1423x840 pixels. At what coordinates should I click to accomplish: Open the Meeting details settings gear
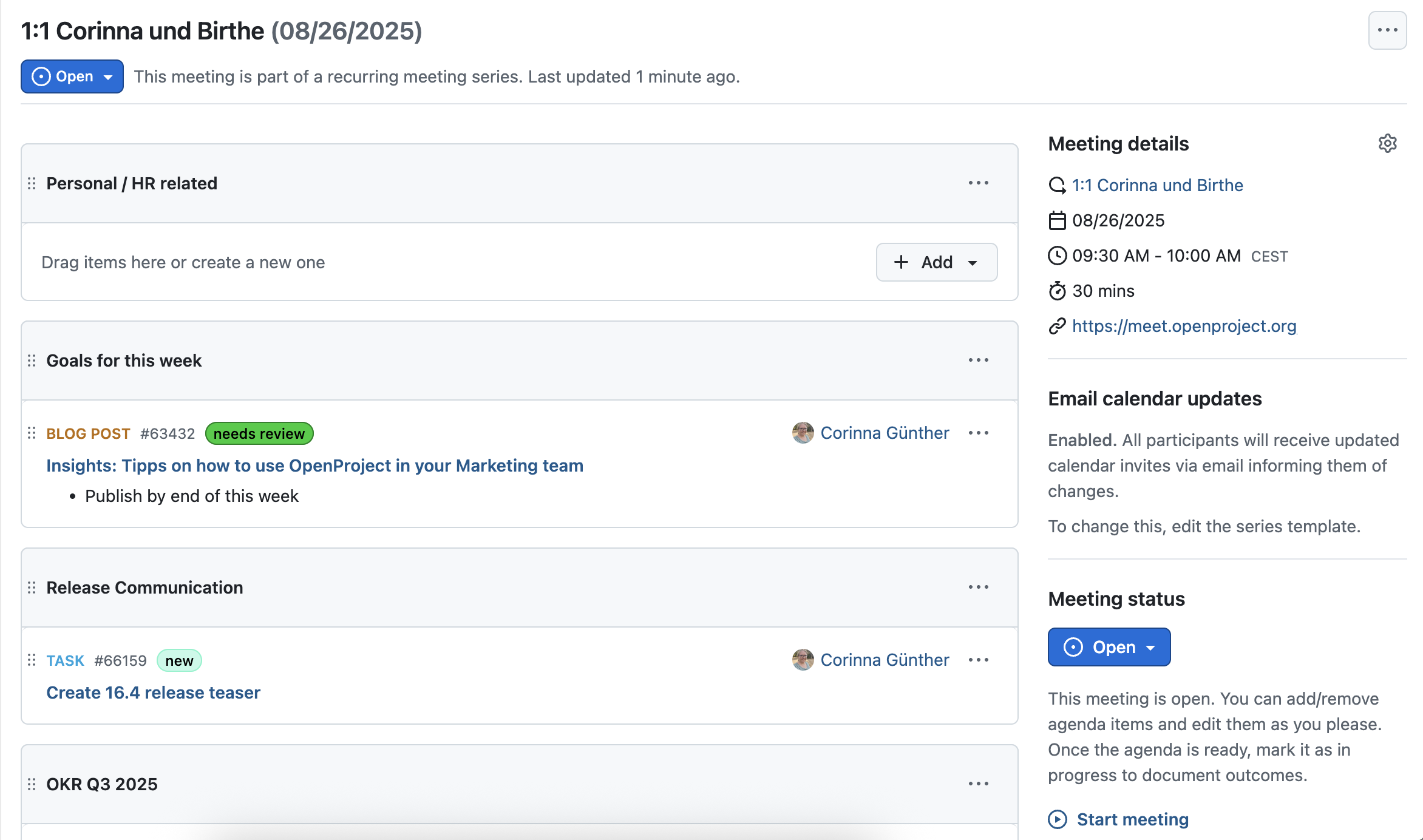[x=1387, y=144]
